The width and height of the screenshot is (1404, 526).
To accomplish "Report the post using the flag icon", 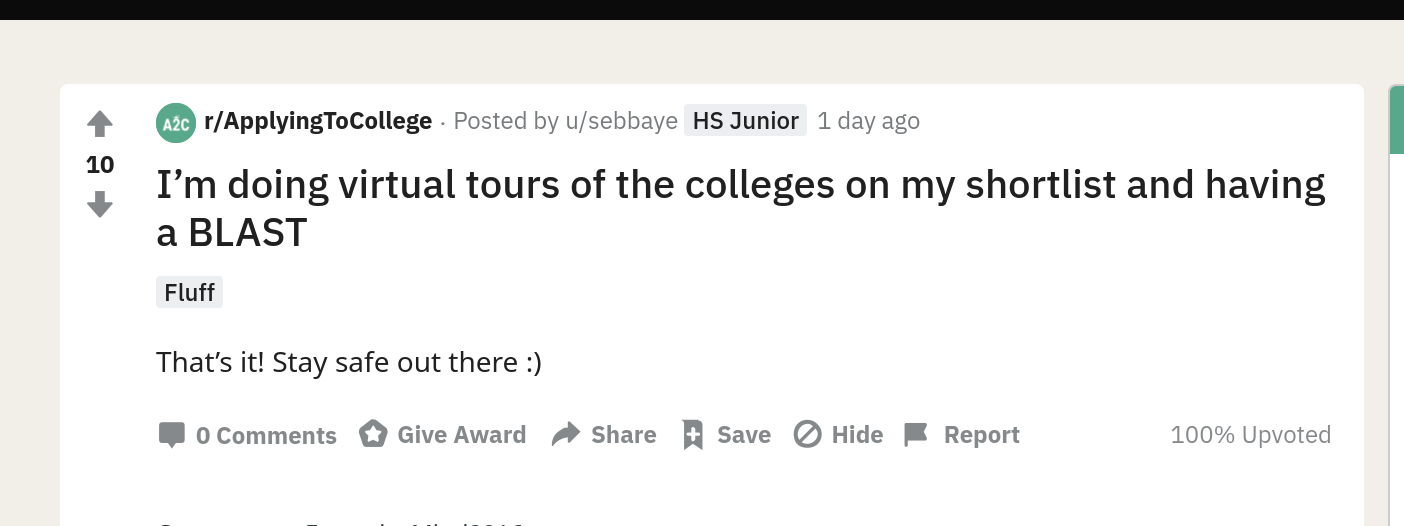I will point(916,435).
